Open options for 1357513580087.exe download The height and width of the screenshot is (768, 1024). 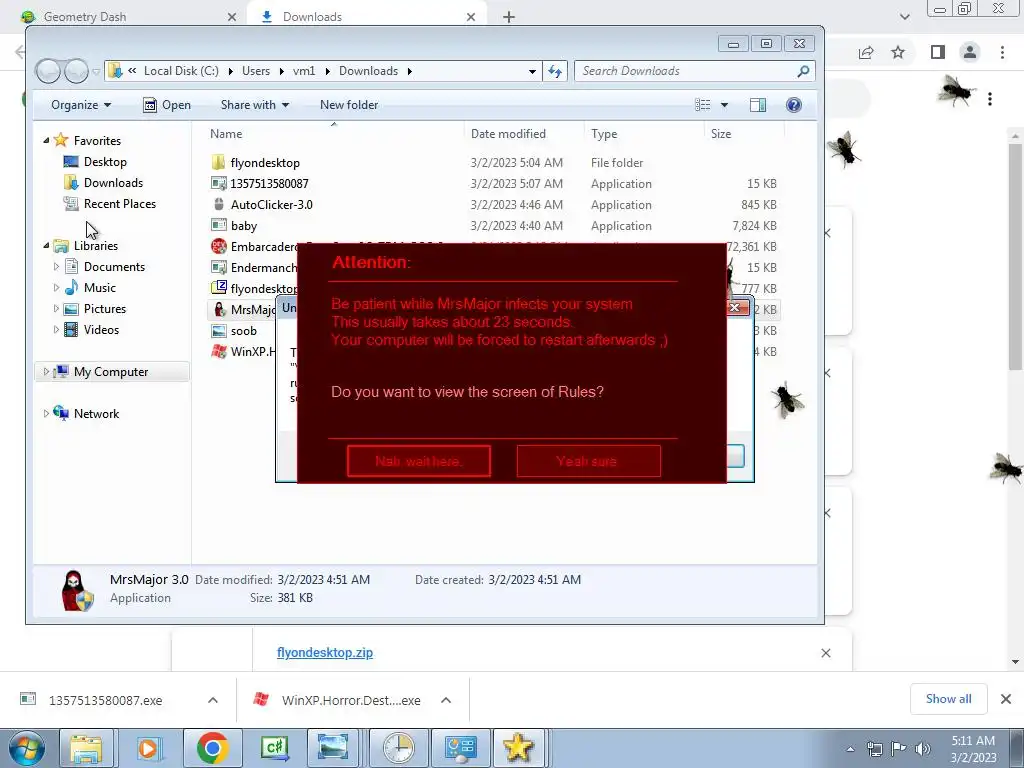coord(213,700)
